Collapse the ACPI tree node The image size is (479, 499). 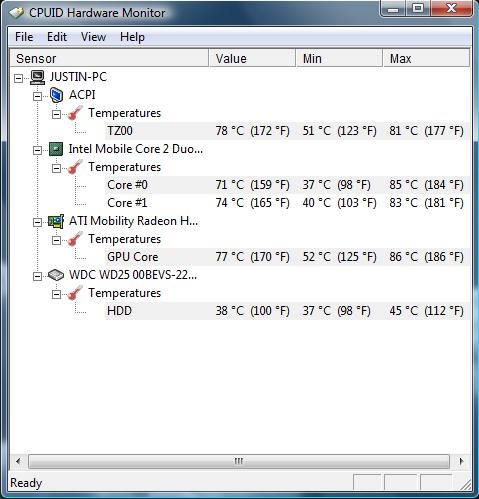pyautogui.click(x=38, y=97)
